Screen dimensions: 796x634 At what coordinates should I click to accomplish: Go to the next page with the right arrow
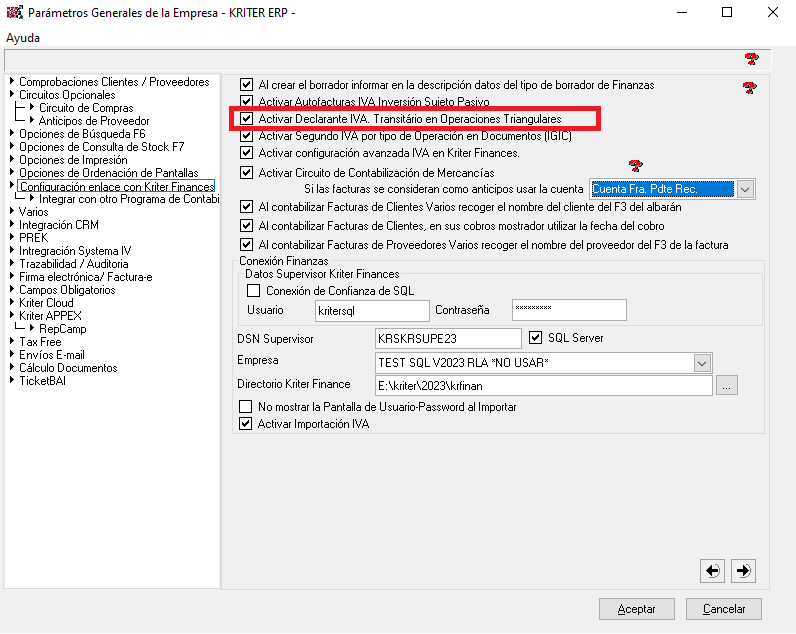click(744, 571)
